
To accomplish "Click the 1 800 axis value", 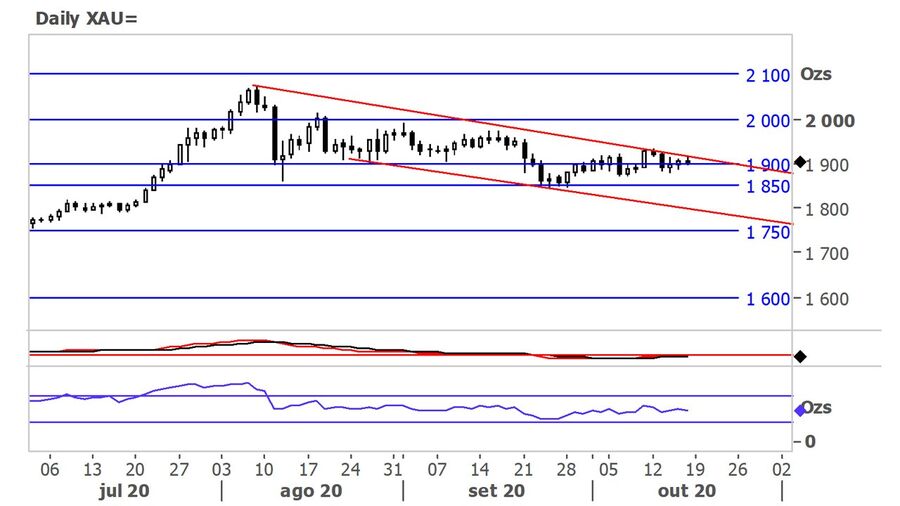I will tap(827, 209).
